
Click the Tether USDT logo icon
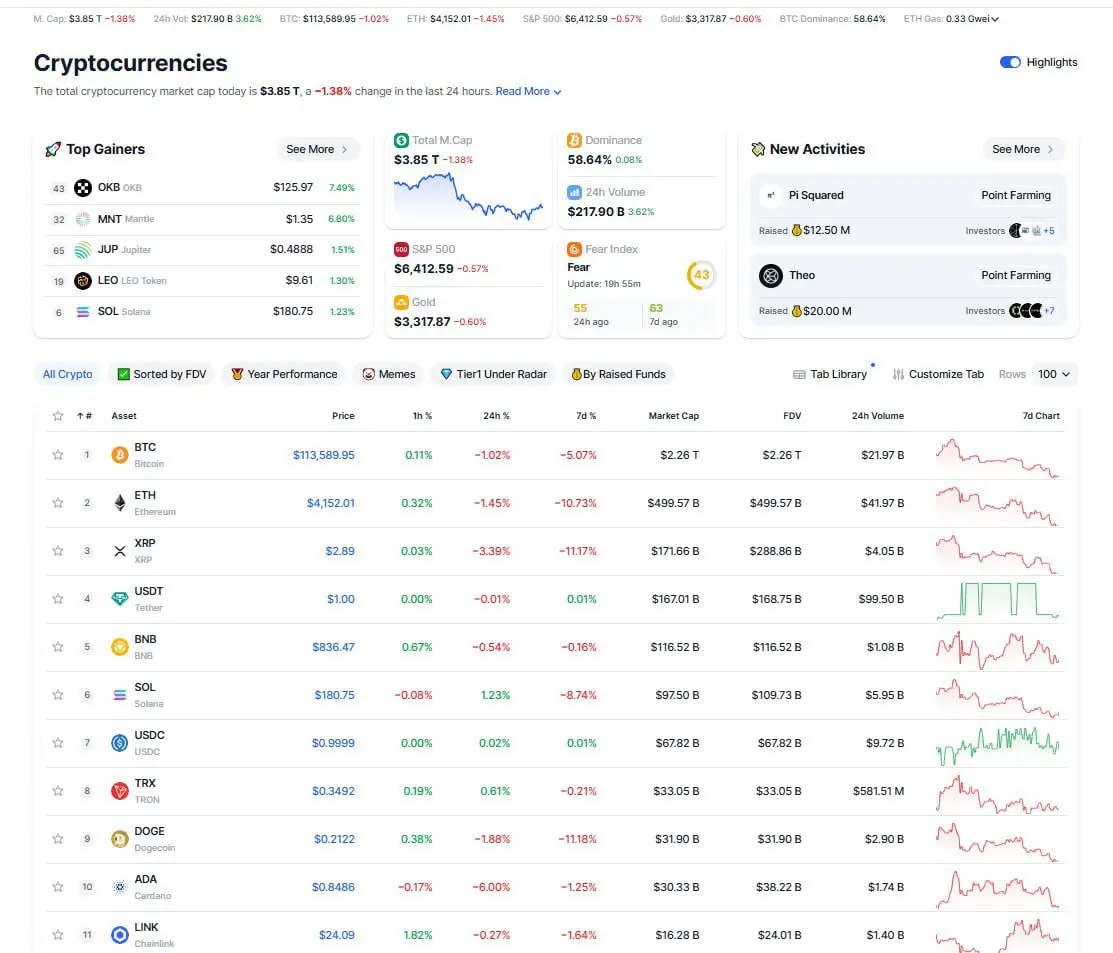[120, 599]
